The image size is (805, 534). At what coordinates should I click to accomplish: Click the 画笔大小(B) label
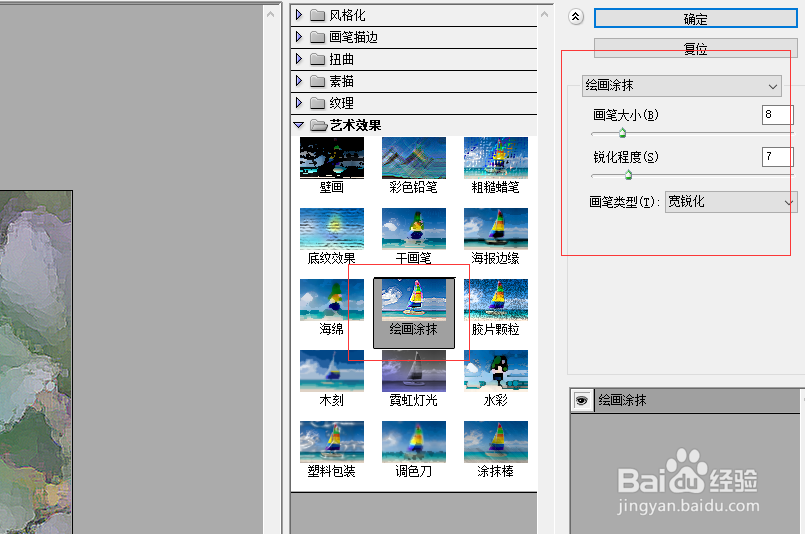tap(626, 115)
